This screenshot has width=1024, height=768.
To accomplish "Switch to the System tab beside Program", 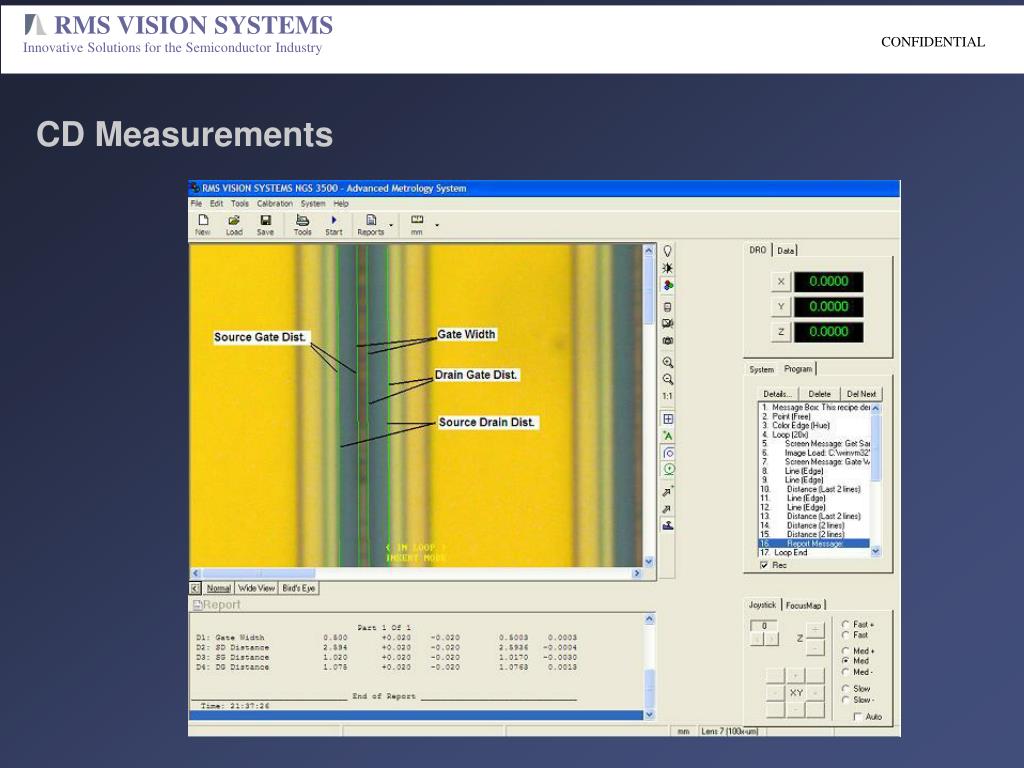I will (x=761, y=370).
